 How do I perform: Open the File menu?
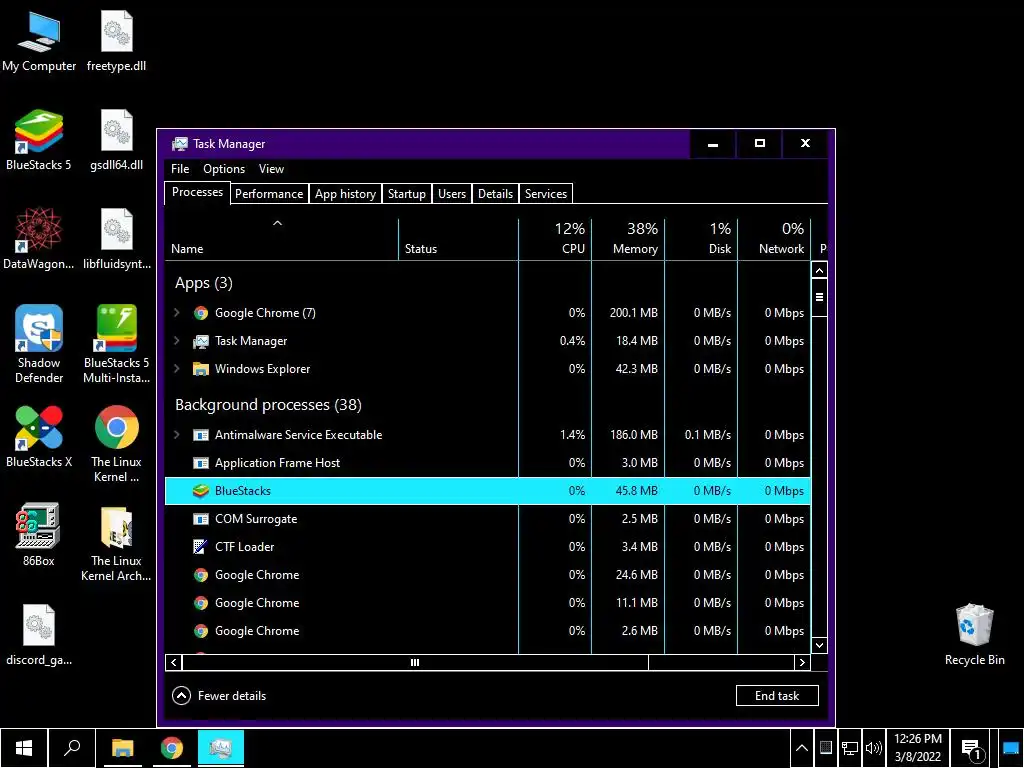[180, 168]
